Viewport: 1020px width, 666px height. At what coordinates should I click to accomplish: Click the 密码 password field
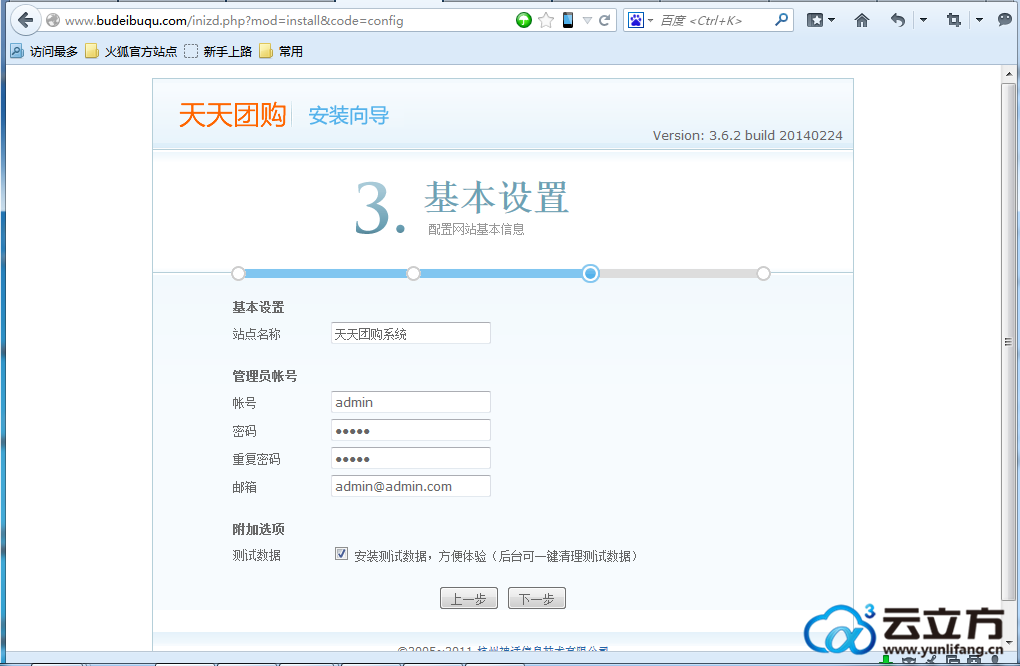click(x=410, y=430)
